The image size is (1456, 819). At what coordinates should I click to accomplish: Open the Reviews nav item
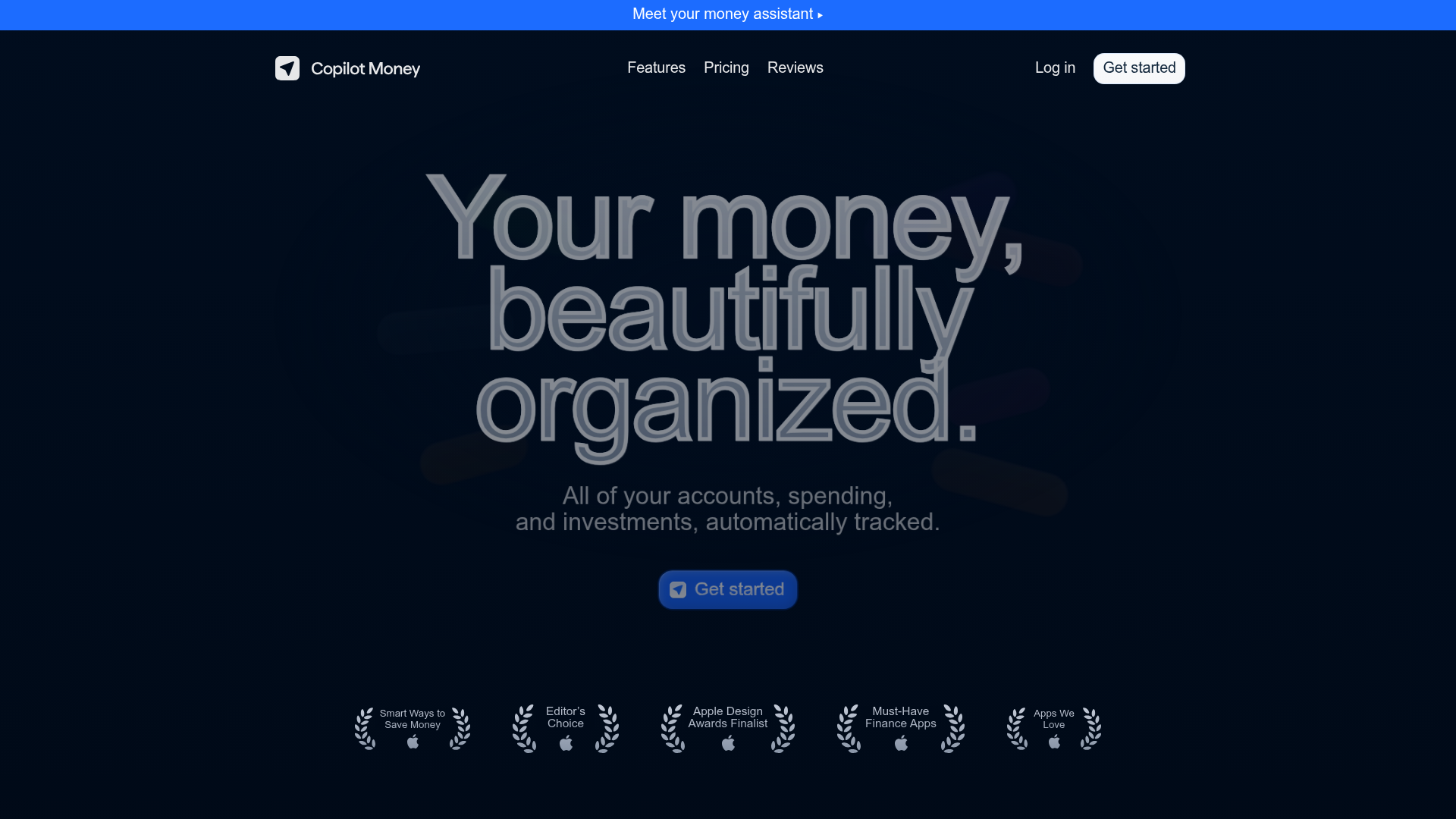795,67
